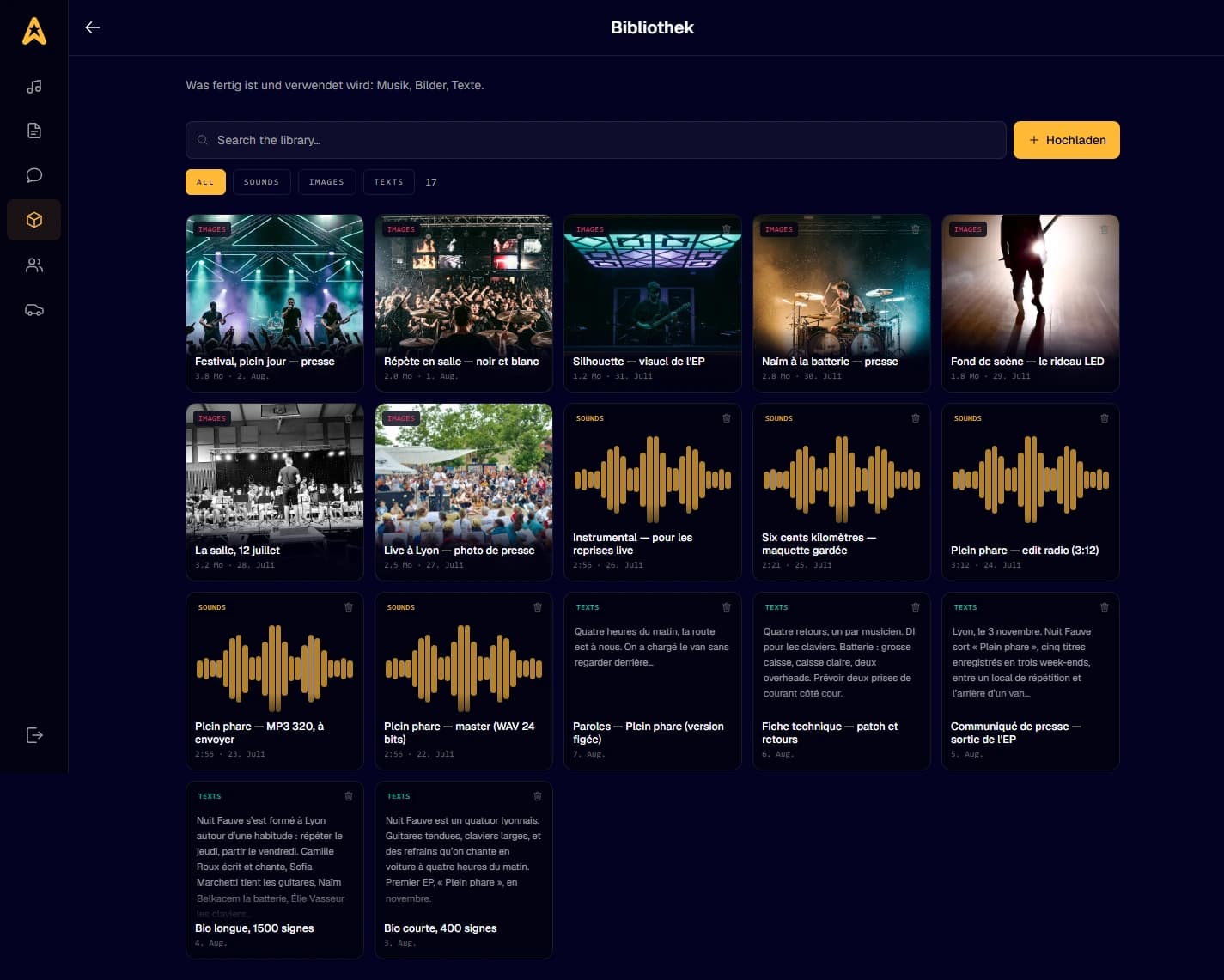
Task: Open Bio courte, 400 signes text
Action: tap(464, 870)
